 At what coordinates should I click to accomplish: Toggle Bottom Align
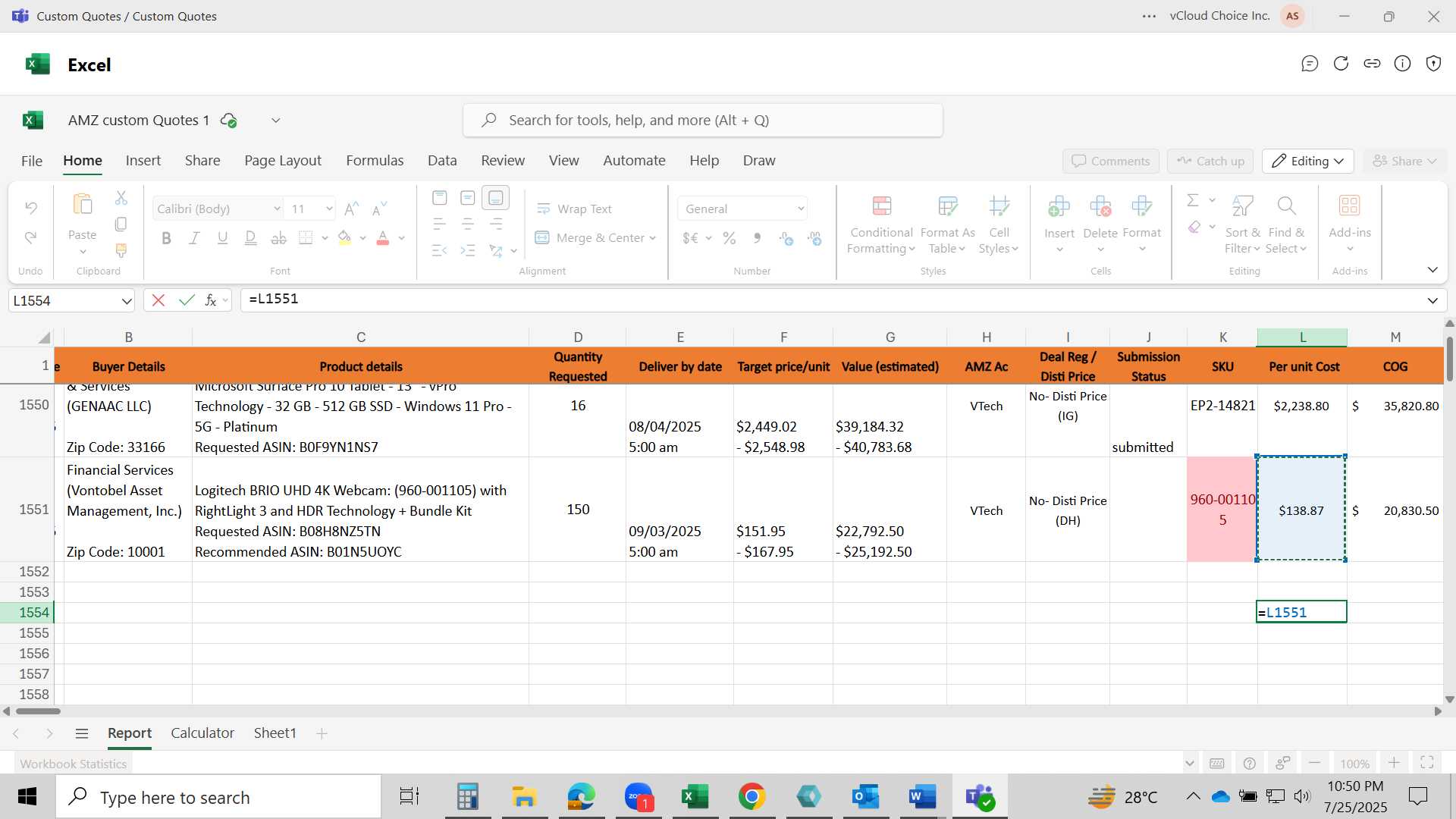click(x=496, y=198)
